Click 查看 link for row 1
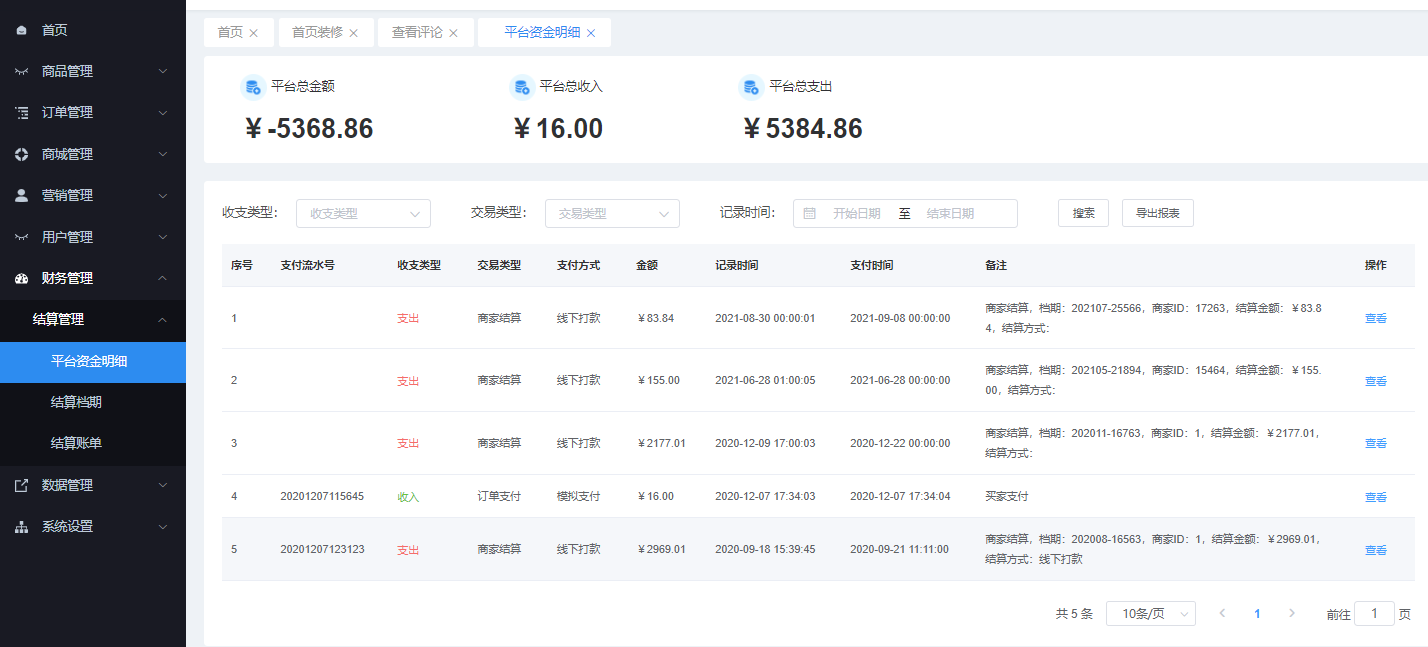This screenshot has width=1428, height=647. [x=1376, y=319]
